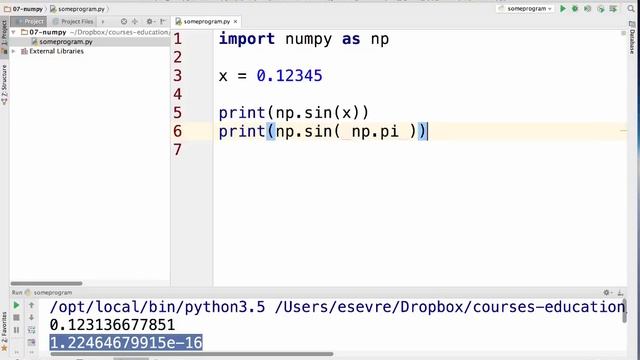Click the Search Everywhere magnifier icon
This screenshot has width=640, height=360.
[631, 9]
